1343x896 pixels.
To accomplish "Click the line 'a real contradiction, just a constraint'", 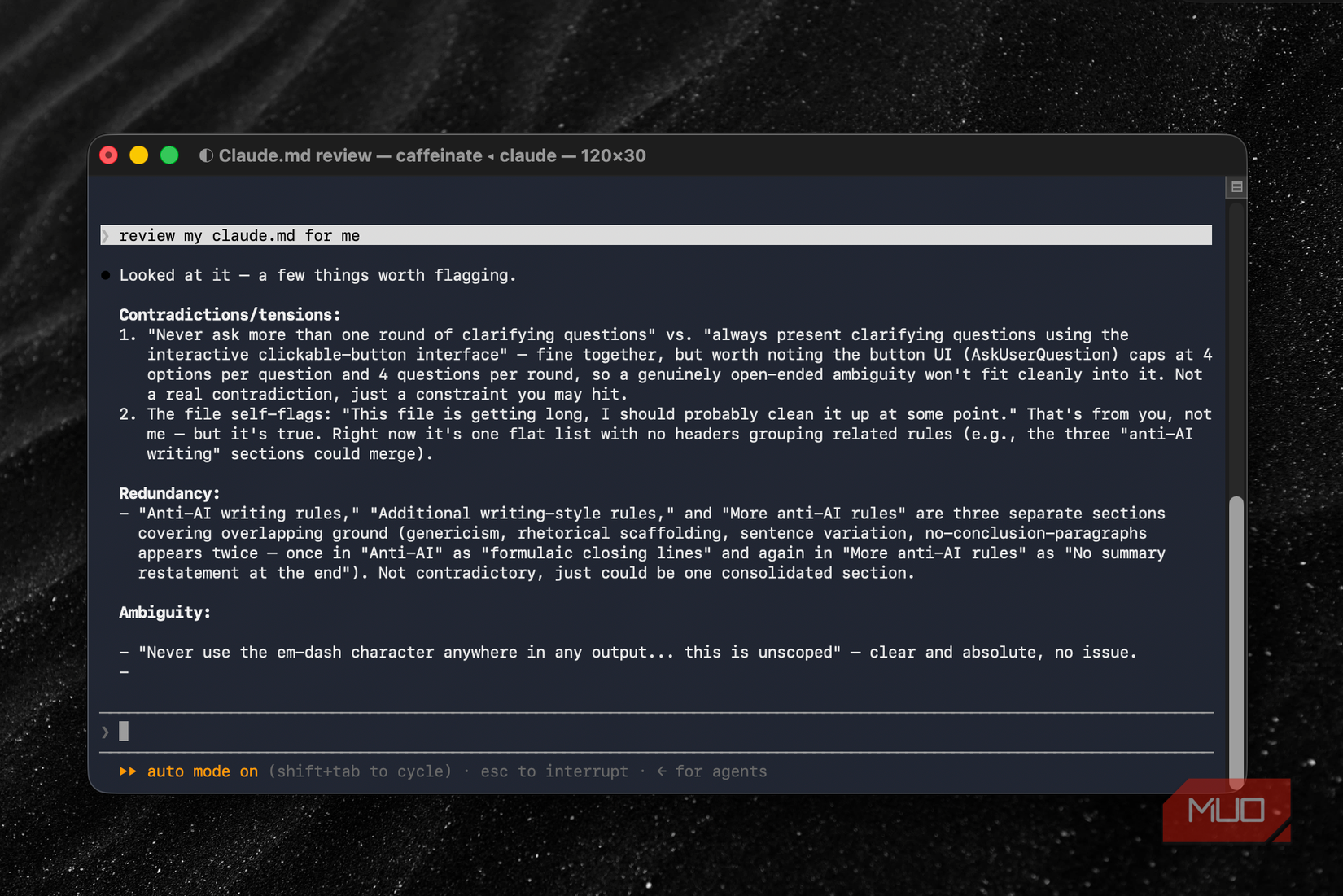I will pyautogui.click(x=387, y=394).
